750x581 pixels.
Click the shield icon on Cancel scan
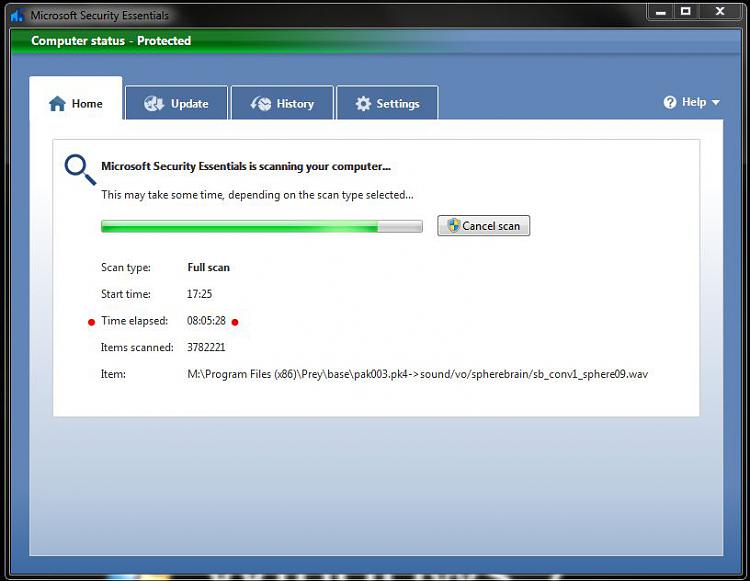coord(453,225)
